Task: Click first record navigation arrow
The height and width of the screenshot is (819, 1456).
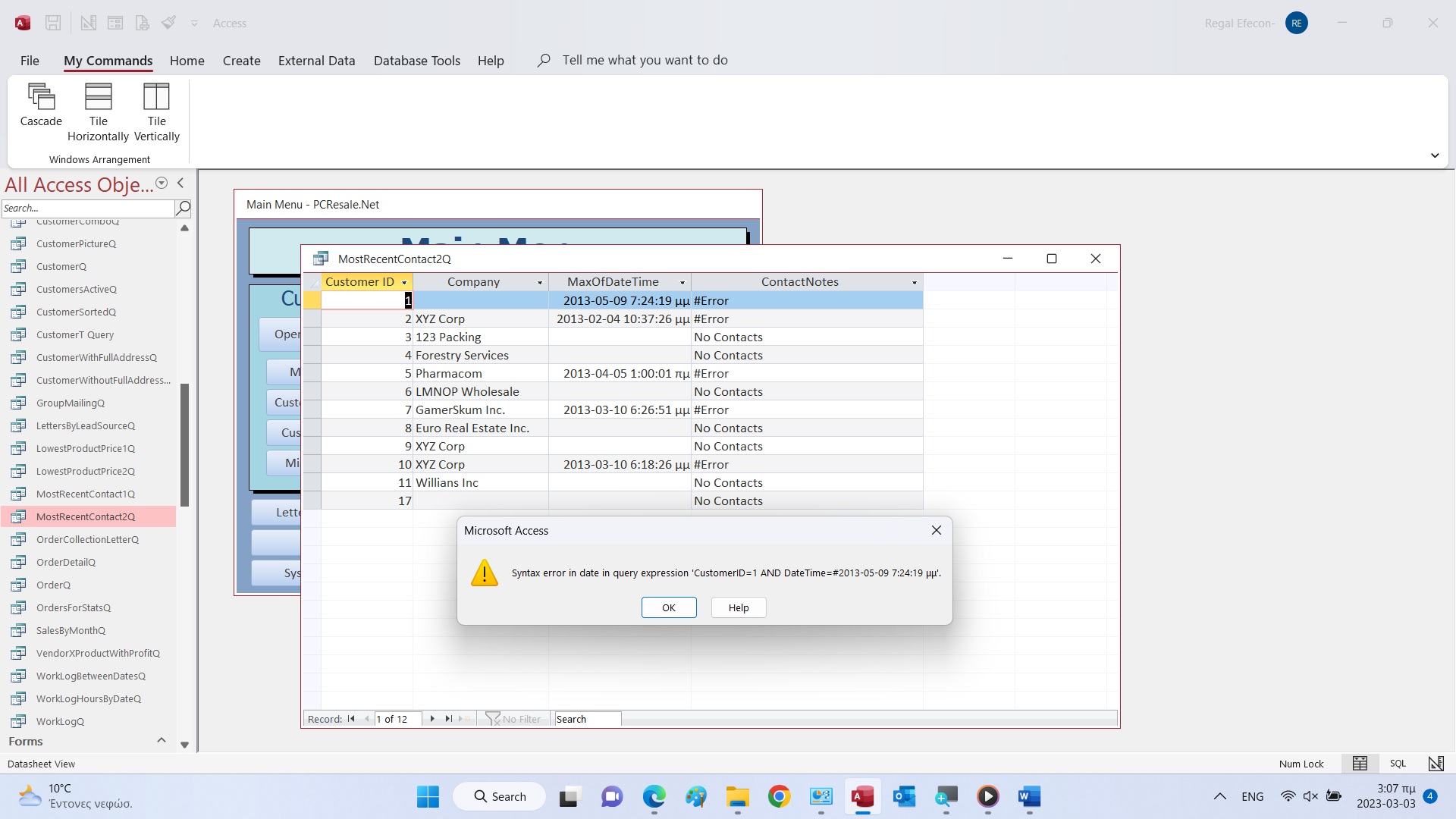Action: coord(351,719)
